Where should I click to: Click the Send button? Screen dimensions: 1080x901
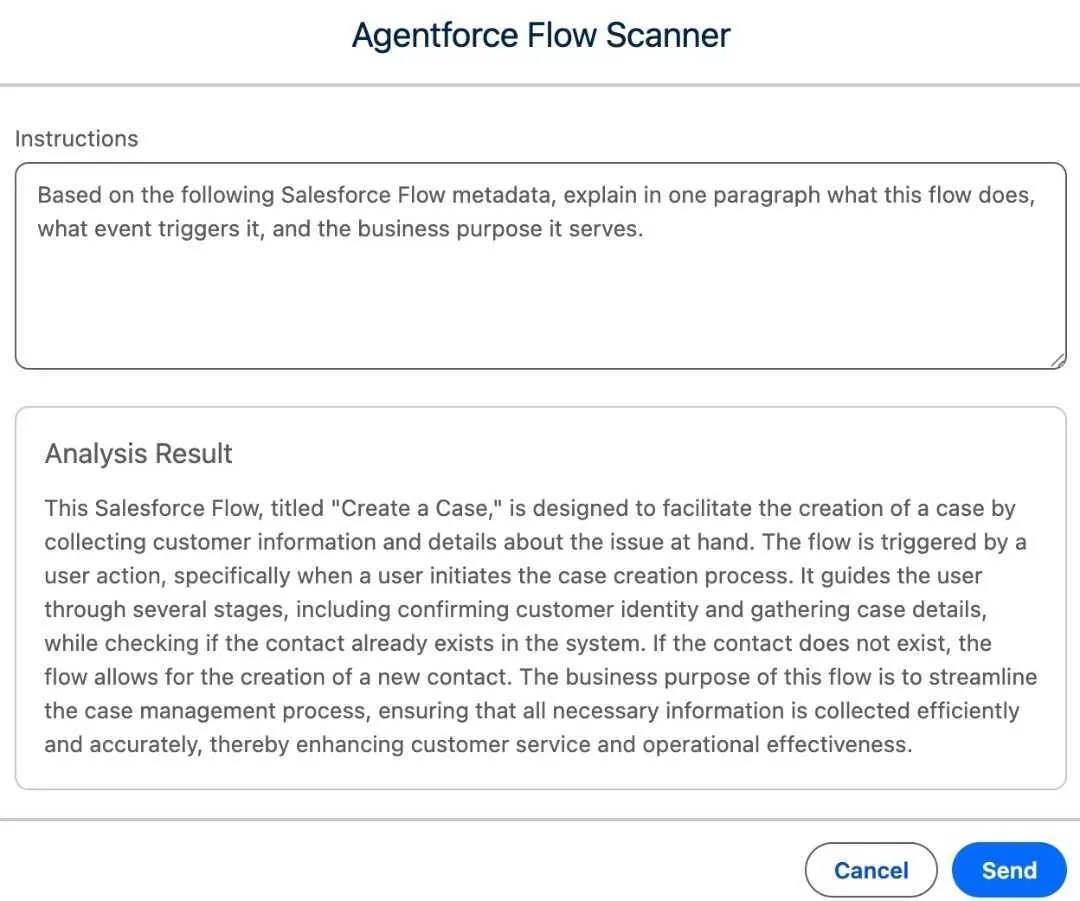(1008, 870)
